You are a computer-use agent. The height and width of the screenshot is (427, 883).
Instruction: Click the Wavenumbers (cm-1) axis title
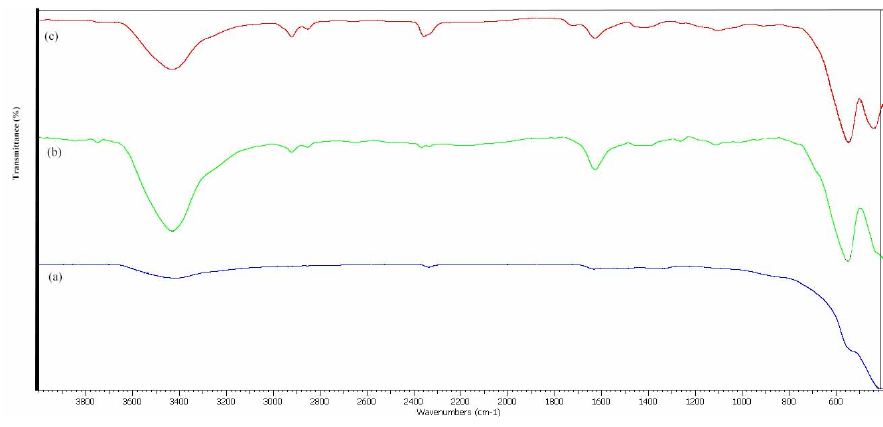click(461, 412)
